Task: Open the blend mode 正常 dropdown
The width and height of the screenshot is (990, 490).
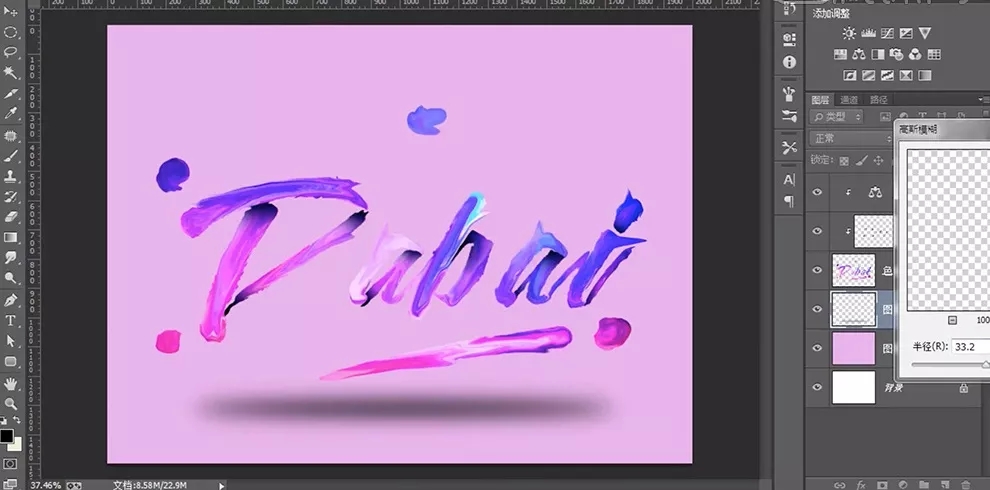Action: click(x=850, y=138)
